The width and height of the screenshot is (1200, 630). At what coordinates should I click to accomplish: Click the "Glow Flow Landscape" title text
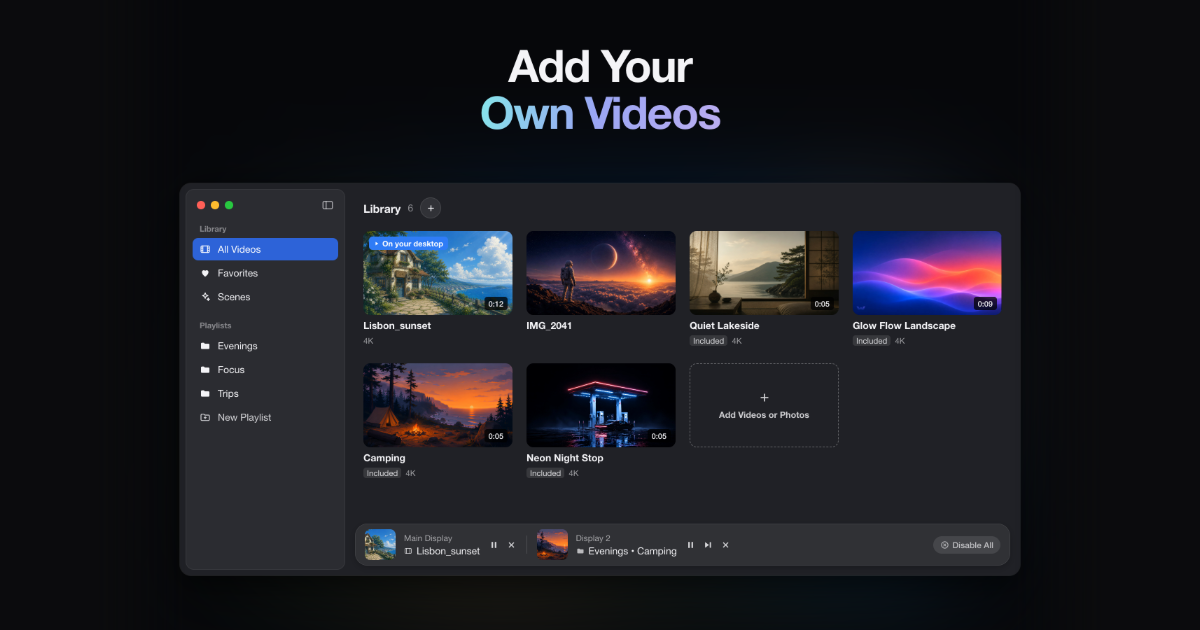coord(904,326)
